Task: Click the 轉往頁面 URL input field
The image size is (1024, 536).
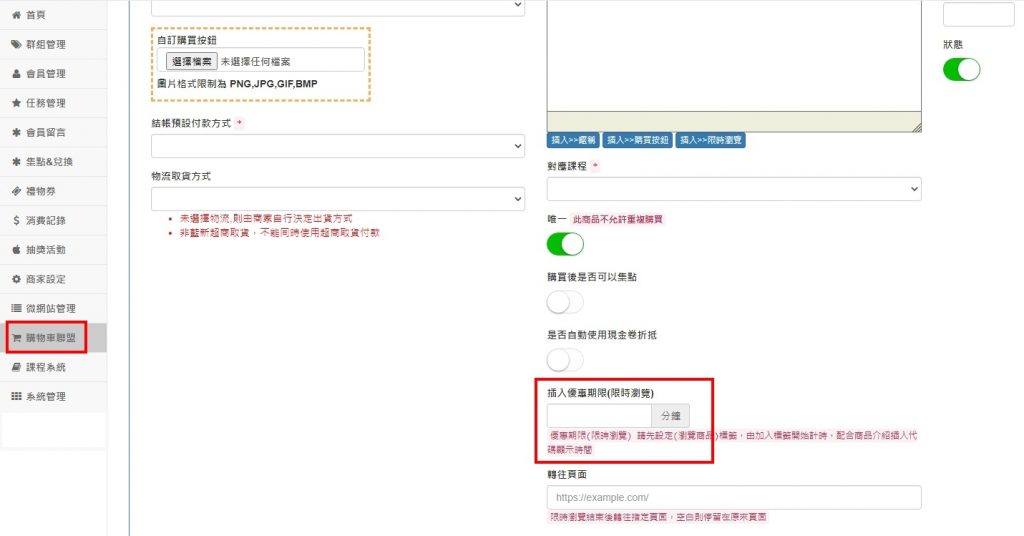Action: pos(734,497)
